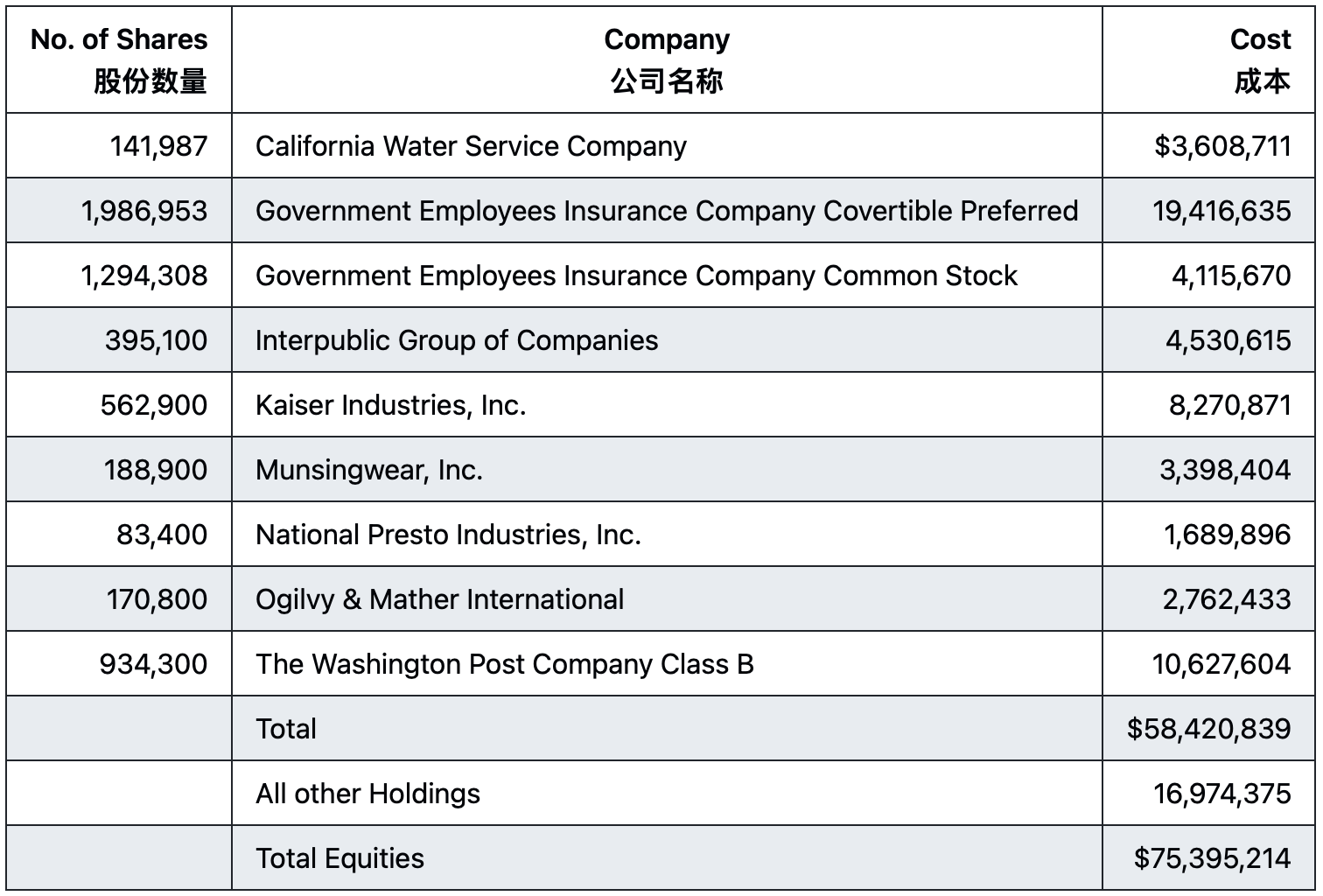Image resolution: width=1323 pixels, height=896 pixels.
Task: Select Washington Post Company Class B cell
Action: 667,663
